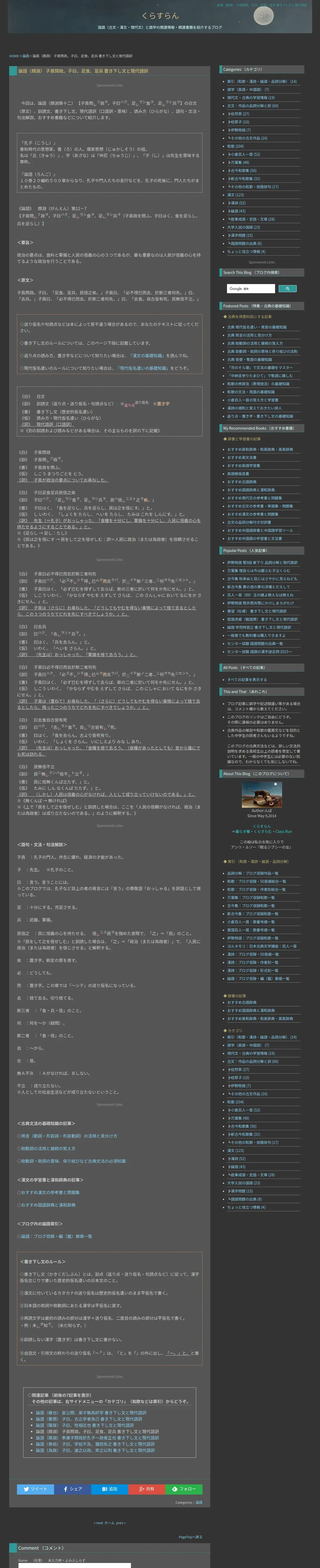Click PageTopへ戻る link
Image resolution: width=320 pixels, height=1568 pixels.
[190, 1537]
